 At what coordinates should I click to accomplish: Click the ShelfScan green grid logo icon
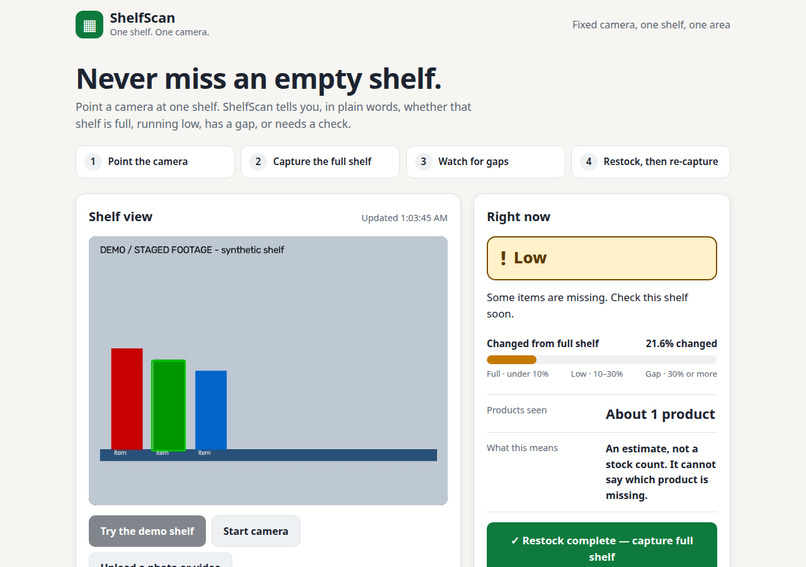click(x=89, y=25)
